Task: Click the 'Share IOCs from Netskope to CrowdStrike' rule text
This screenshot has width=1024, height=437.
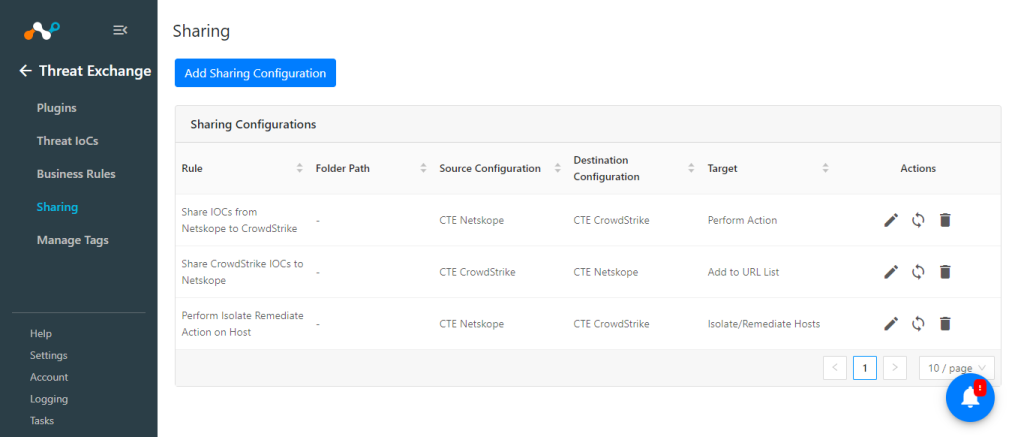Action: tap(239, 220)
